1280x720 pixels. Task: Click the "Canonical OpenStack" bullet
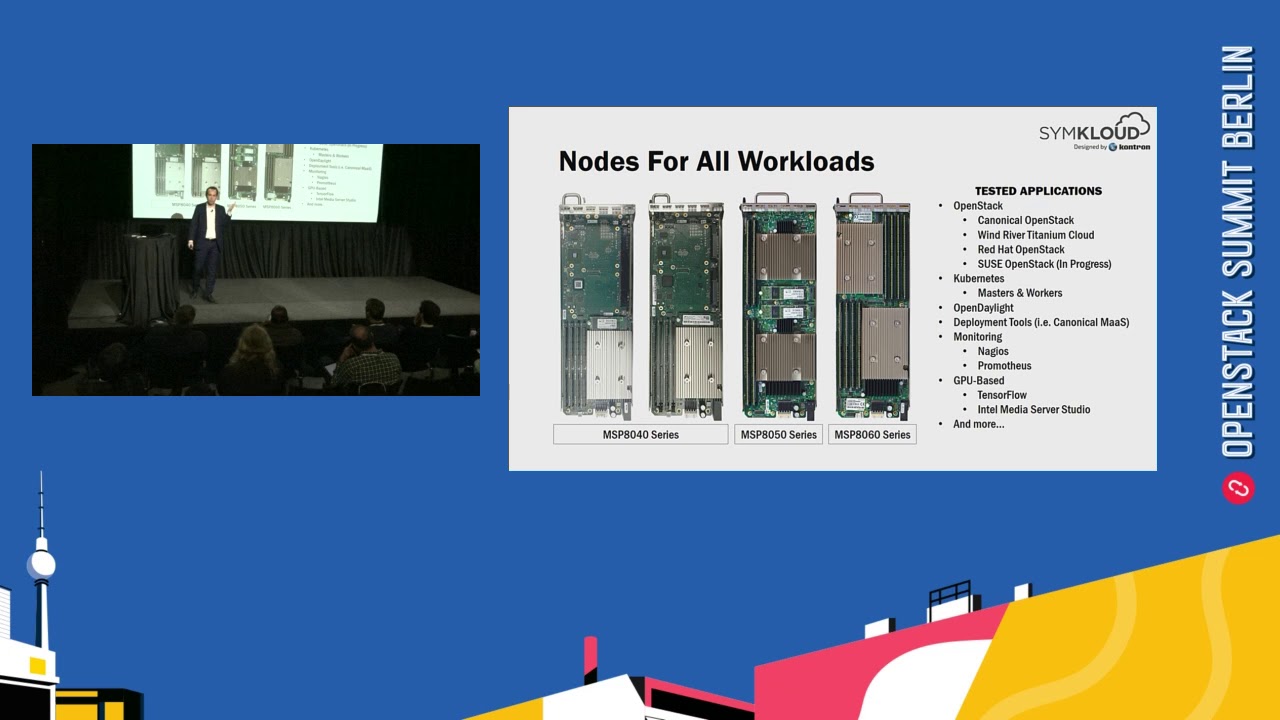click(1026, 220)
